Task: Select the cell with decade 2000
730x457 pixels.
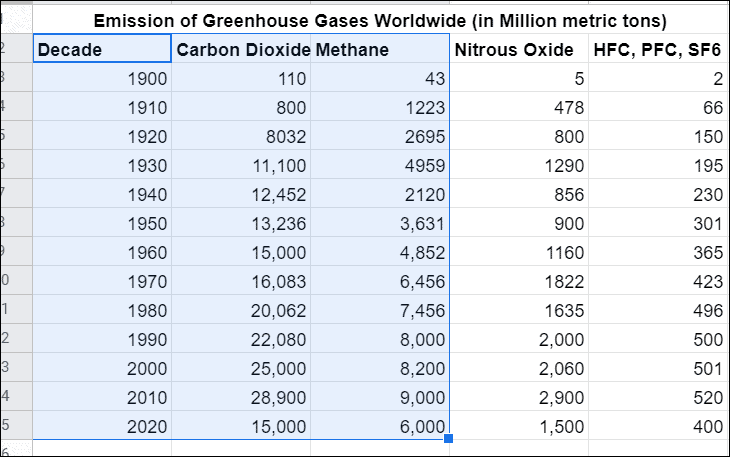Action: click(x=102, y=368)
